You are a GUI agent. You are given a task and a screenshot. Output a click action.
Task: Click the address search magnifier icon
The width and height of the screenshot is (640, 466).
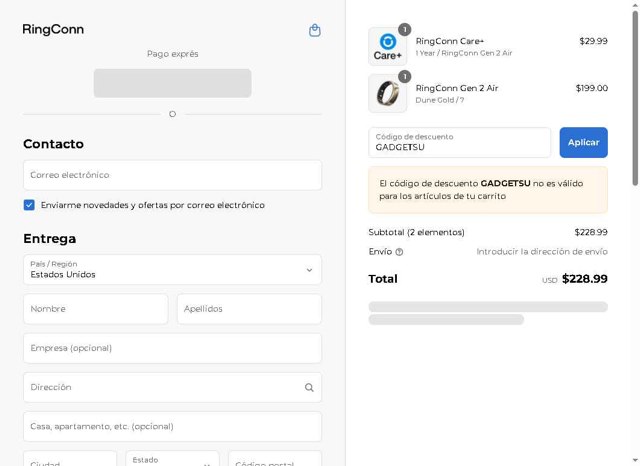coord(309,387)
